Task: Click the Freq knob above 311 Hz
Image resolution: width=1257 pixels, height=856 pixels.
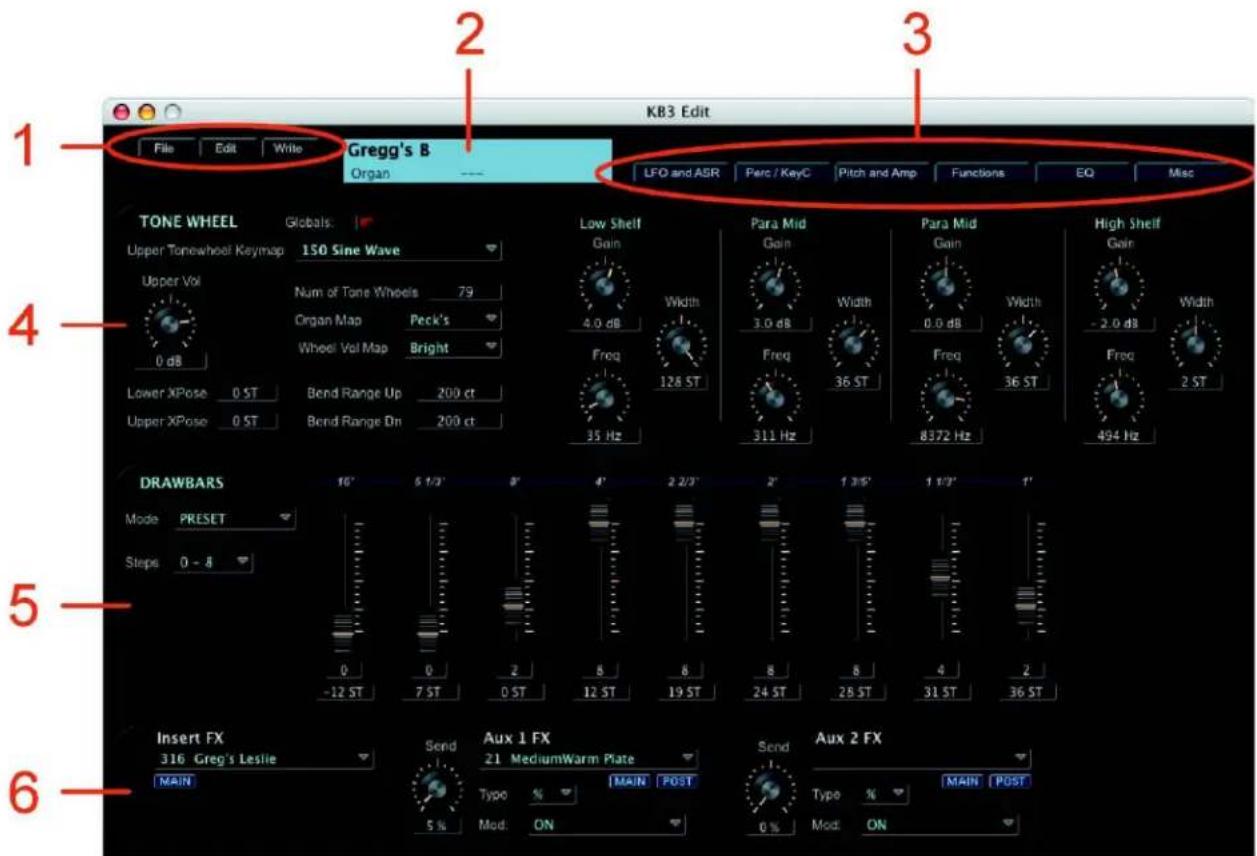Action: tap(776, 399)
